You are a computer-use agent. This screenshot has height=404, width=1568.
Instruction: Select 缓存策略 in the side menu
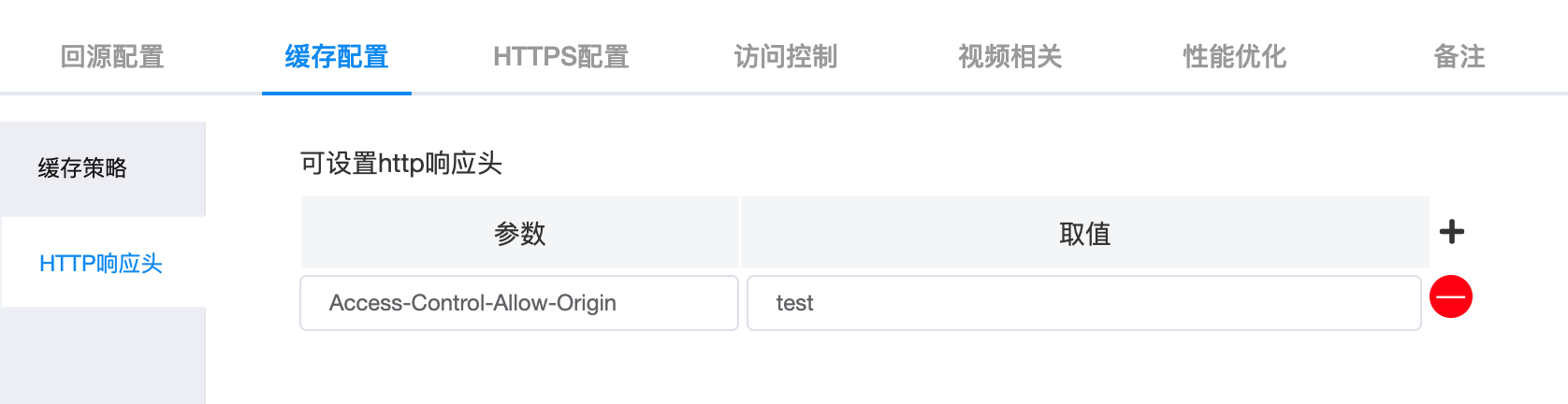tap(103, 168)
